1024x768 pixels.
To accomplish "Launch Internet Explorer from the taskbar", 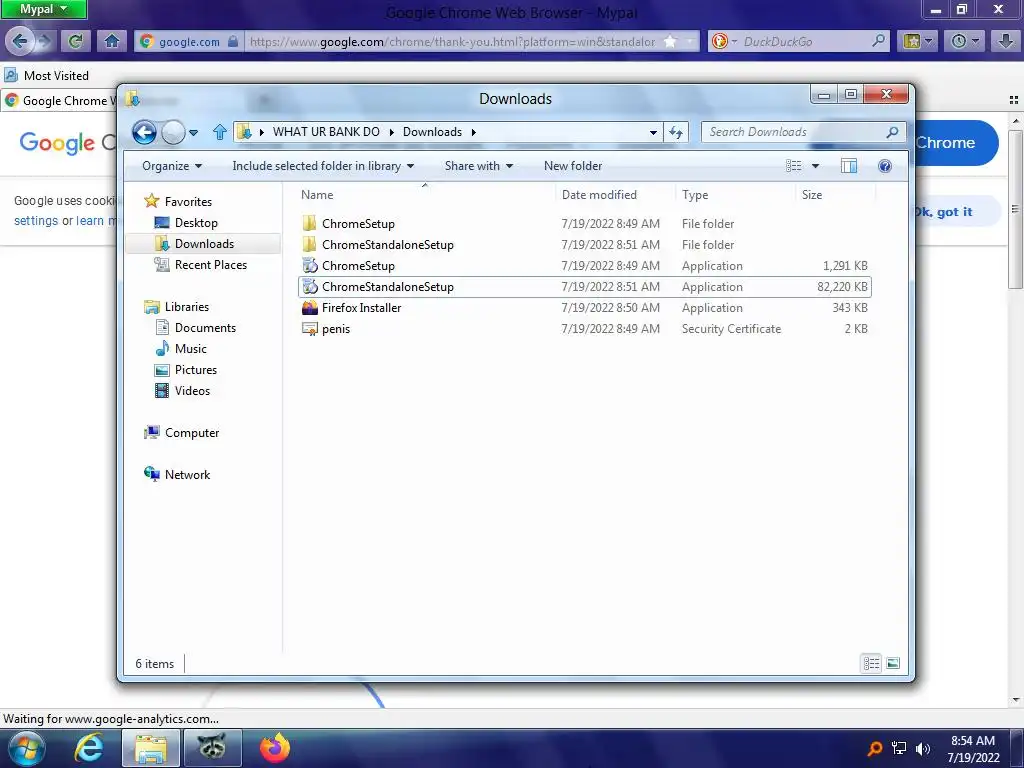I will click(x=88, y=748).
